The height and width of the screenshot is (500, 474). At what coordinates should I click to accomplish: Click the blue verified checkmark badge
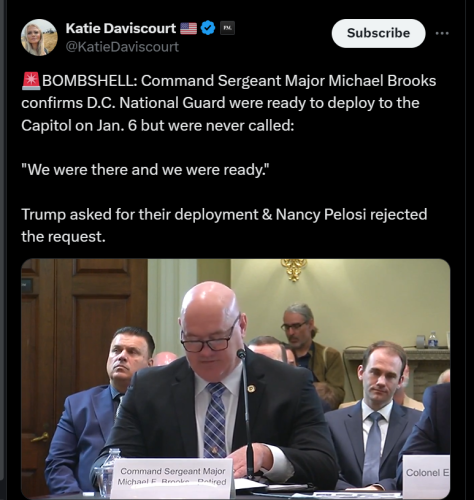click(208, 28)
